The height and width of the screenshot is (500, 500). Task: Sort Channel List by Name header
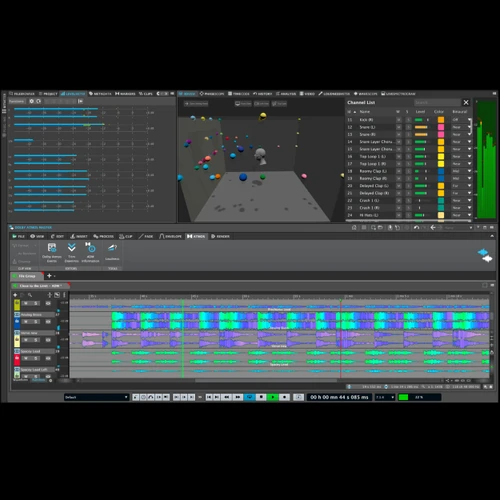pyautogui.click(x=365, y=112)
